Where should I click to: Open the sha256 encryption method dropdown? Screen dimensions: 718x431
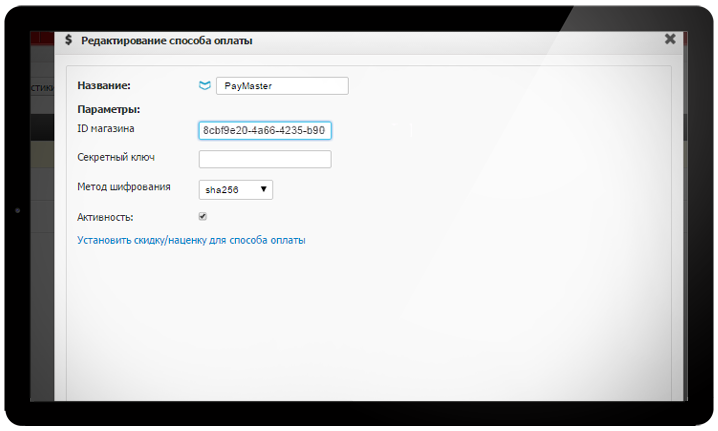point(235,189)
